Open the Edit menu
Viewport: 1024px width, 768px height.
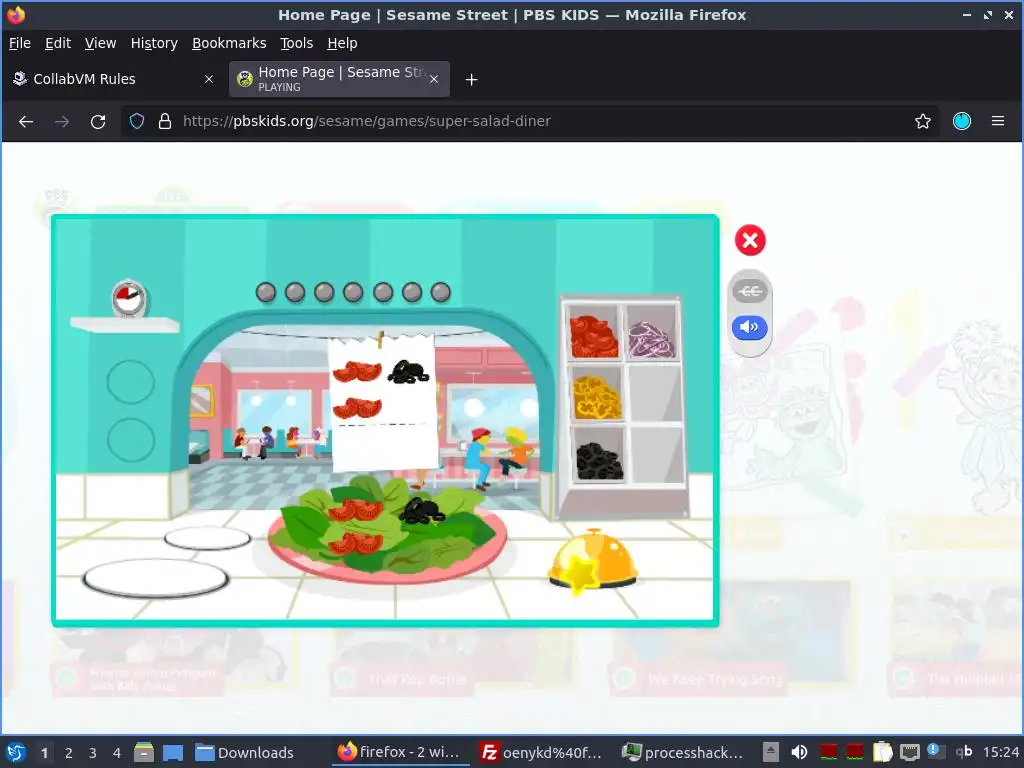(57, 43)
